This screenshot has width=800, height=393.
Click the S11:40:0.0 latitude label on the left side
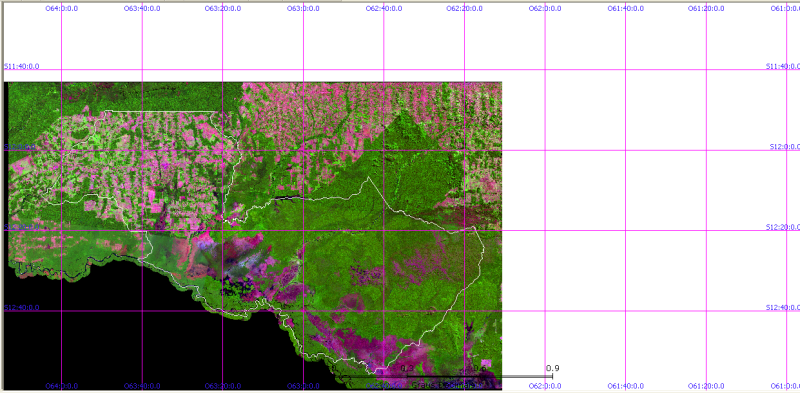click(21, 66)
